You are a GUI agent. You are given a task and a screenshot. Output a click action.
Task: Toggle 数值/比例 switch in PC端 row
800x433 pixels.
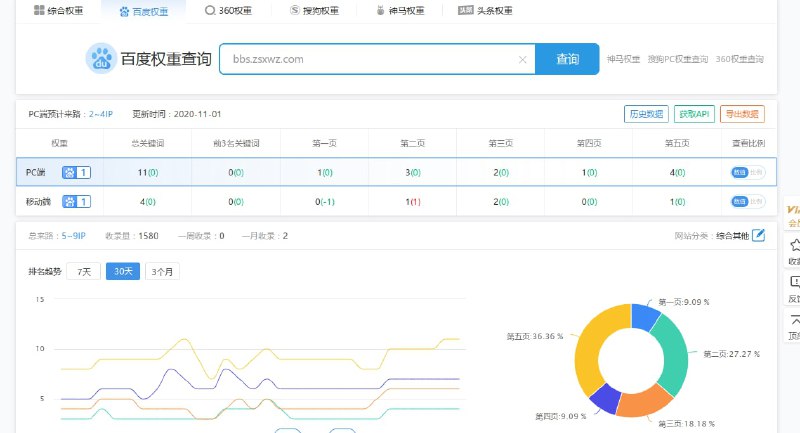click(x=748, y=172)
